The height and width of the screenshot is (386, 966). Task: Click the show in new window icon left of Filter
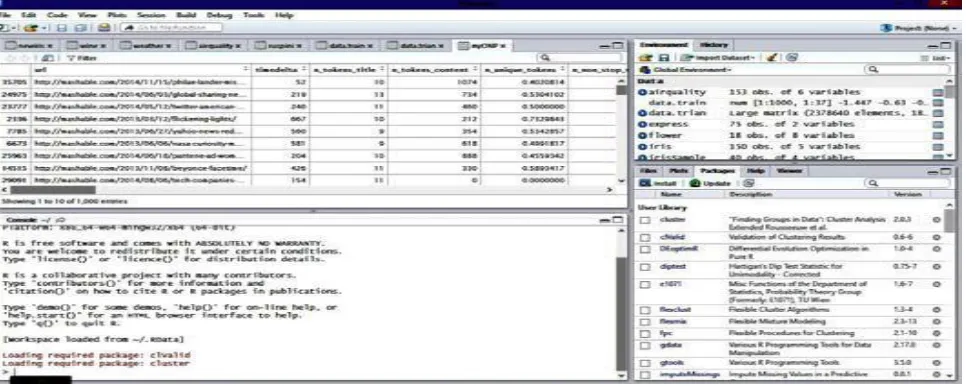(x=49, y=58)
